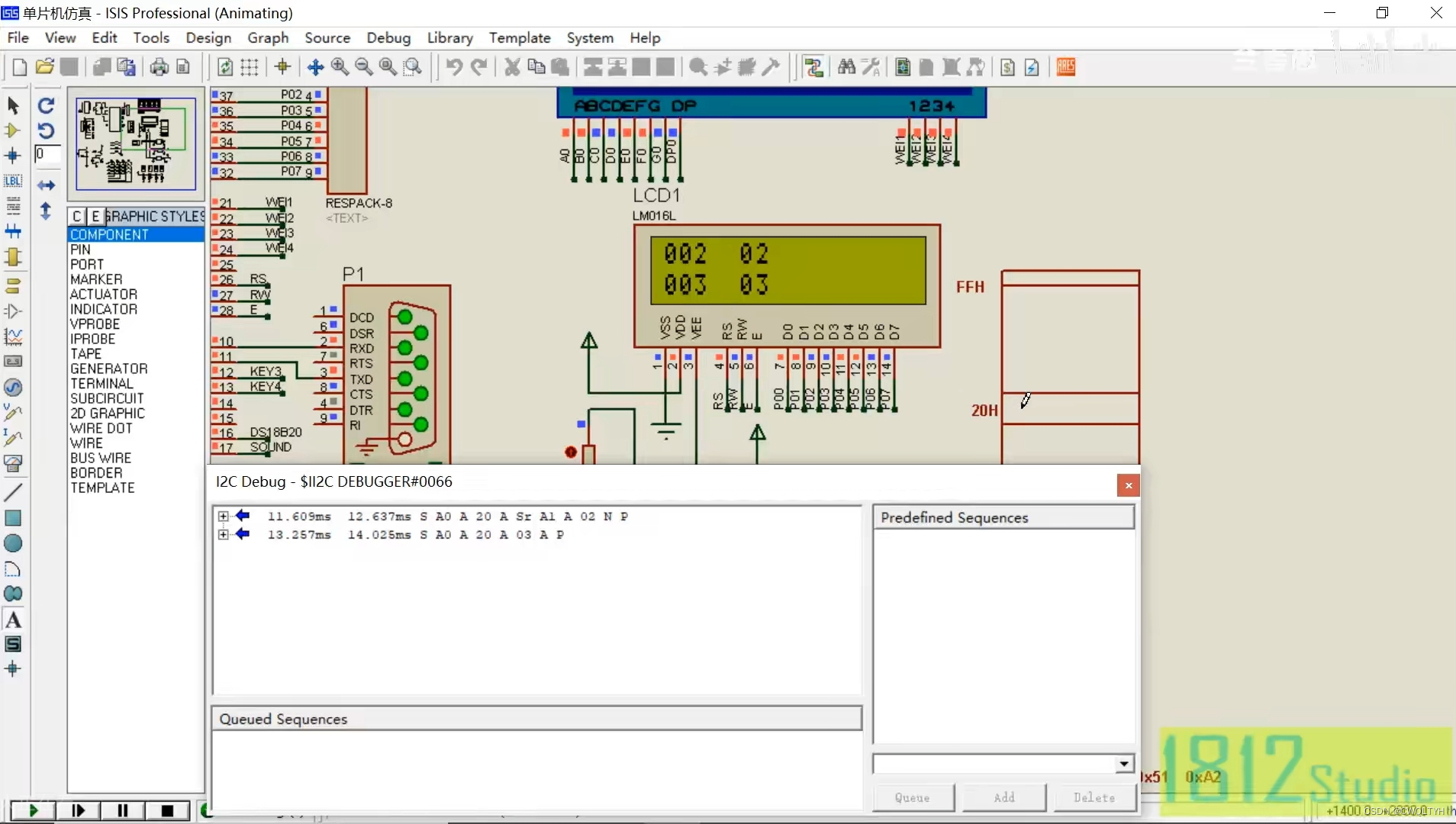The image size is (1456, 824).
Task: Click the Search and Tag binoculars icon
Action: (846, 67)
